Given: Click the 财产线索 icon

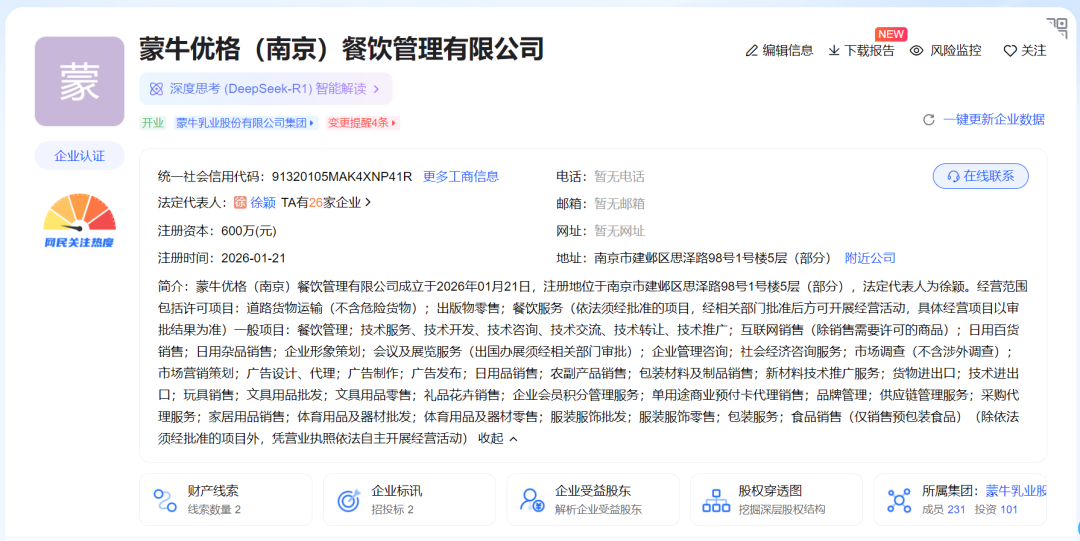Looking at the screenshot, I should click(x=165, y=500).
